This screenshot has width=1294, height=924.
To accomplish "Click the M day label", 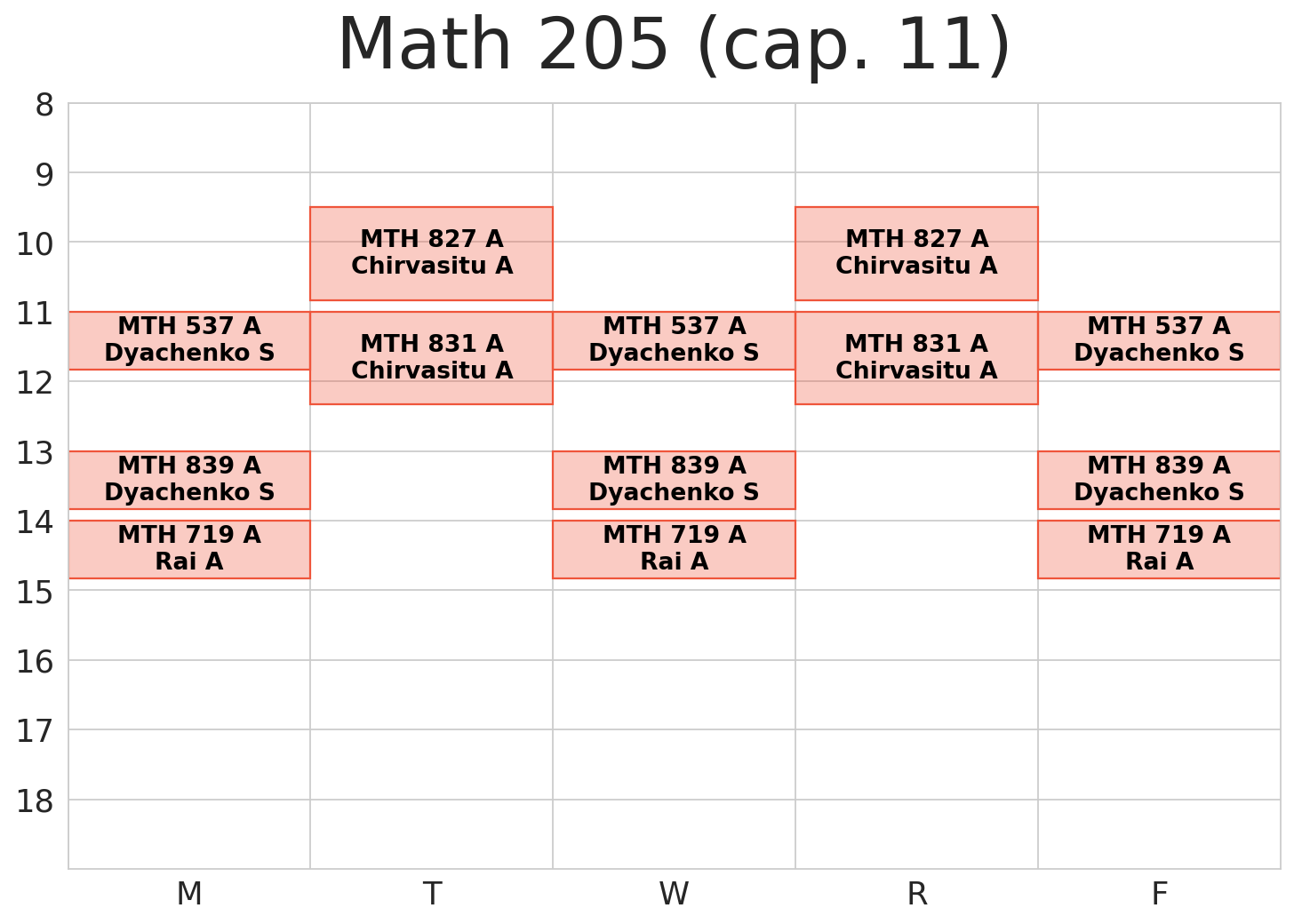I will click(x=189, y=894).
